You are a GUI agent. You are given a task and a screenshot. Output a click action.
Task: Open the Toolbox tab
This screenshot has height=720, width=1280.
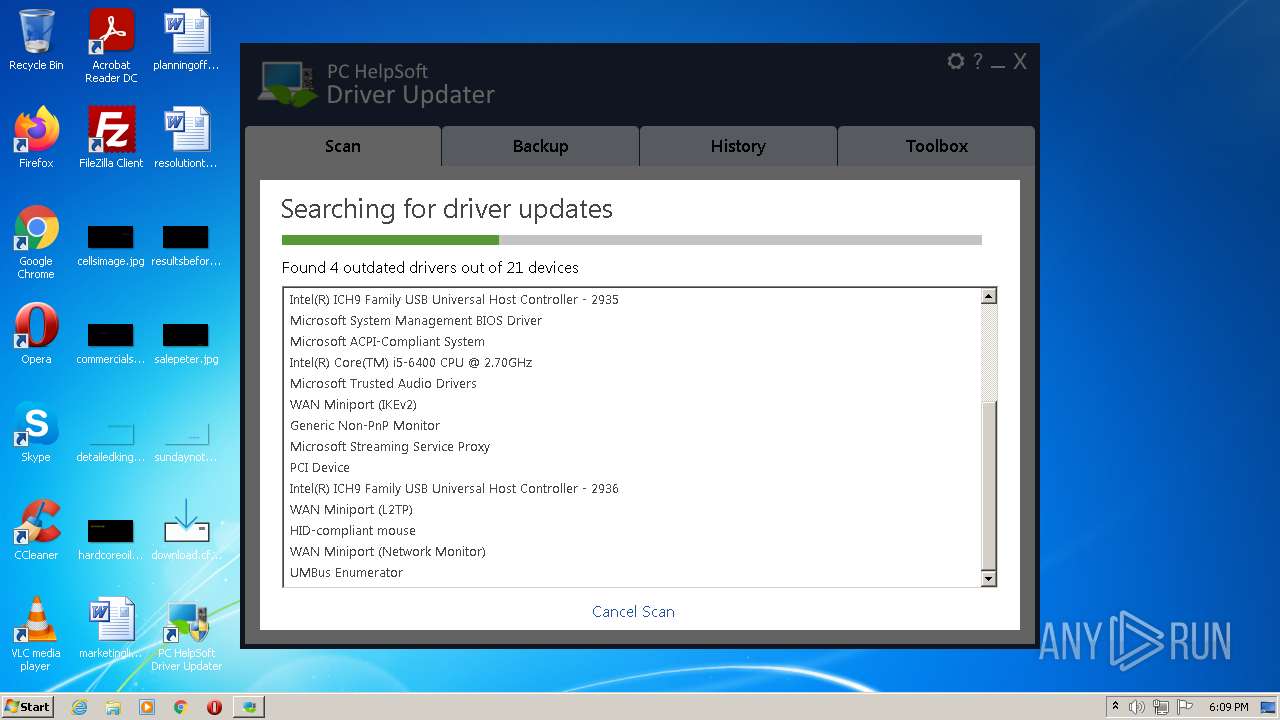point(936,146)
